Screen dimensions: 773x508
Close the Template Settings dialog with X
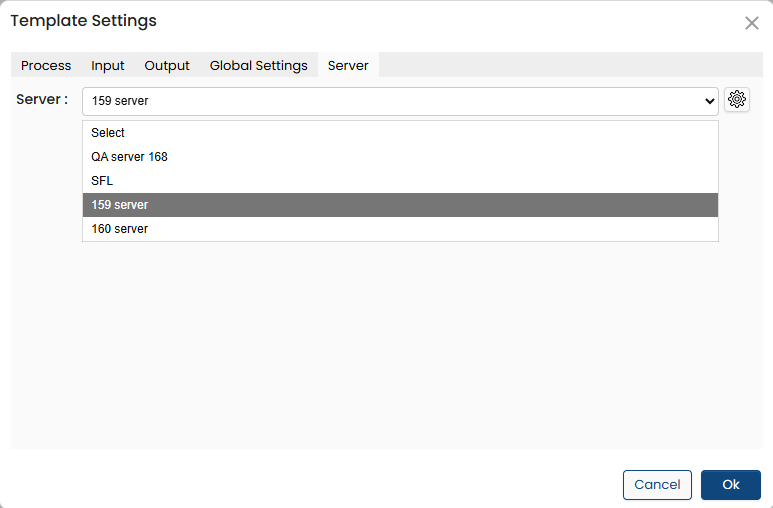[x=752, y=23]
